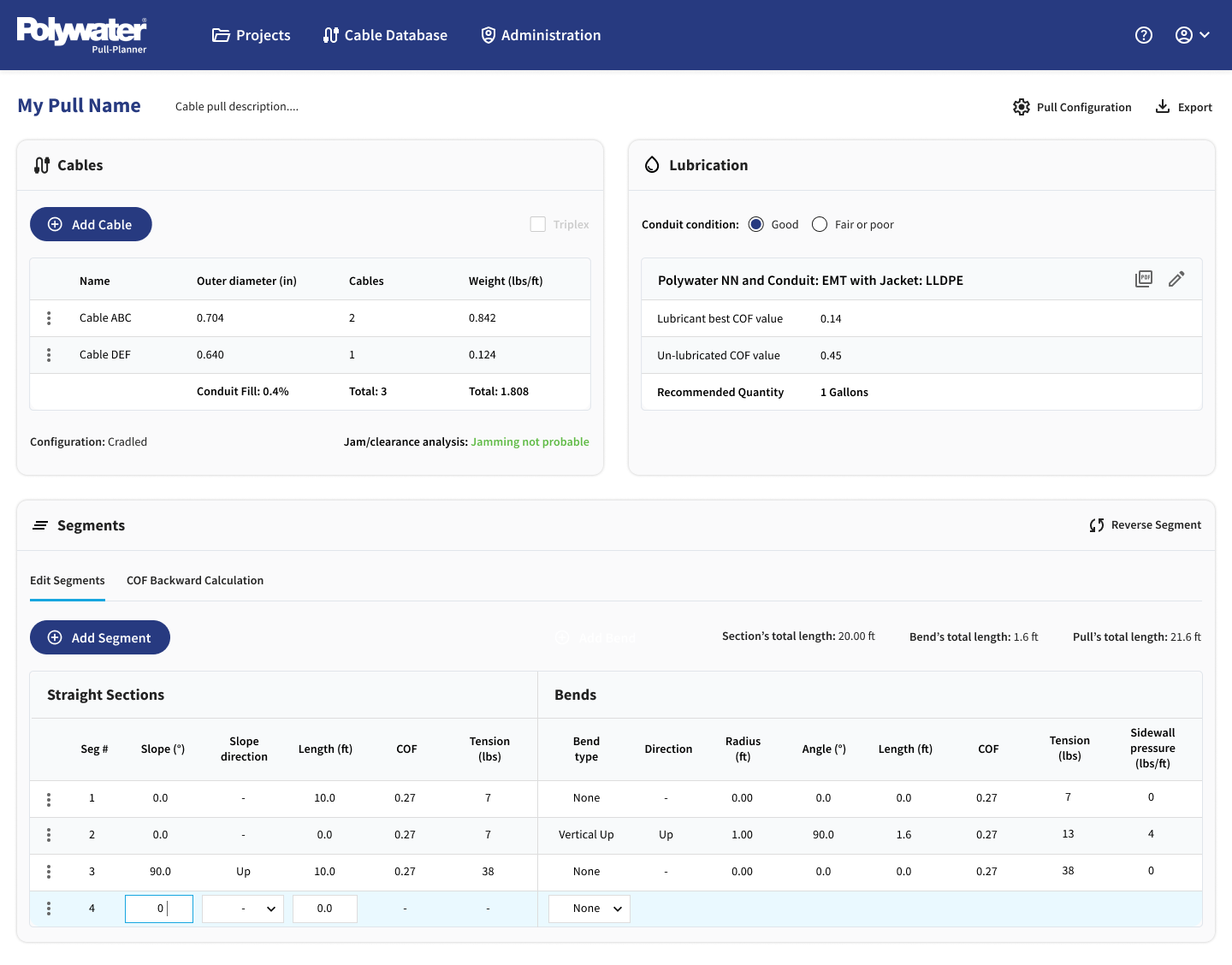Click the 'Total: 1.808' weight total
Screen dimensions: 1232x965
499,392
